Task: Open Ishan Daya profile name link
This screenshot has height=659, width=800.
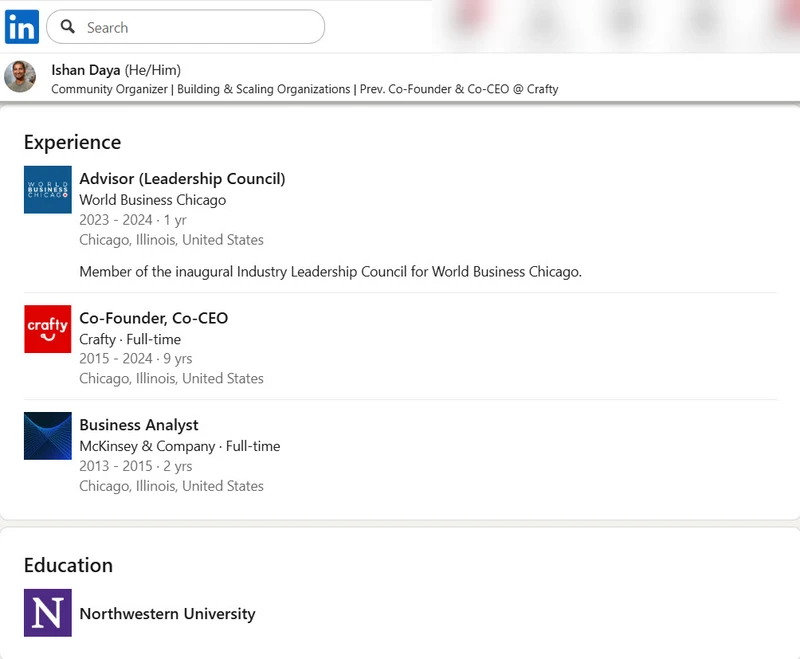Action: 86,70
